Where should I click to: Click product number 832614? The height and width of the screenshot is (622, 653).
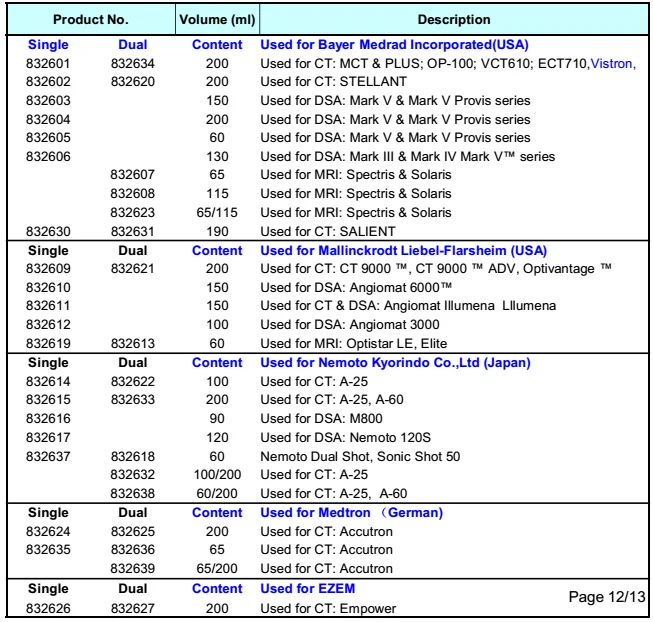(x=48, y=382)
